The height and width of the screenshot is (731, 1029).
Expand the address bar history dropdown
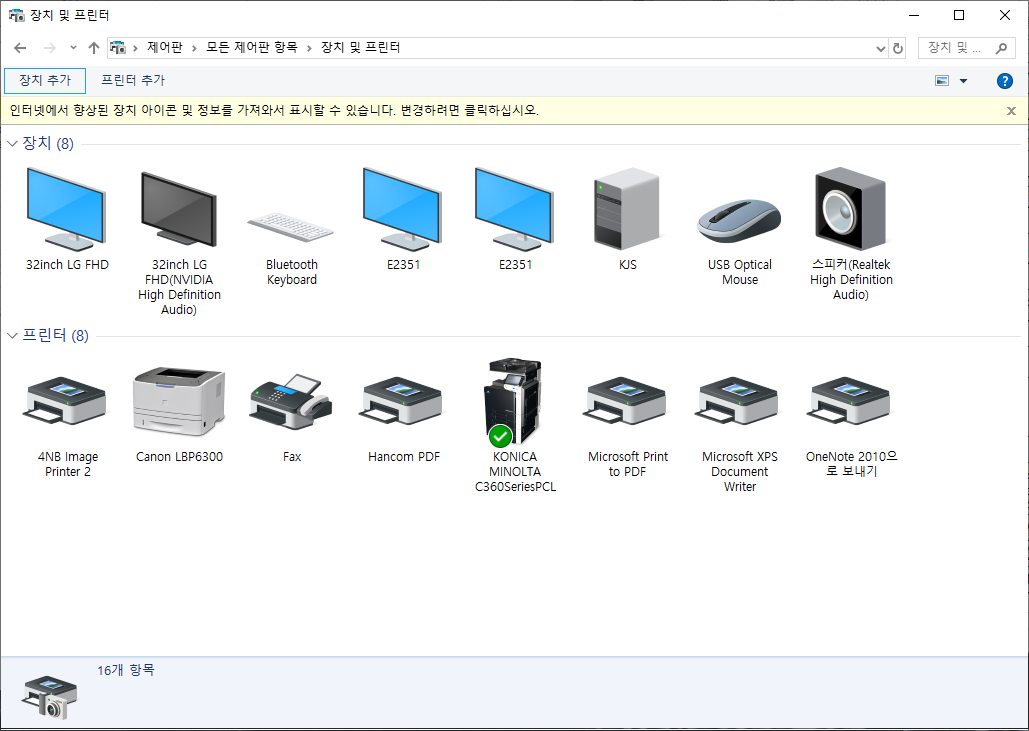coord(880,48)
